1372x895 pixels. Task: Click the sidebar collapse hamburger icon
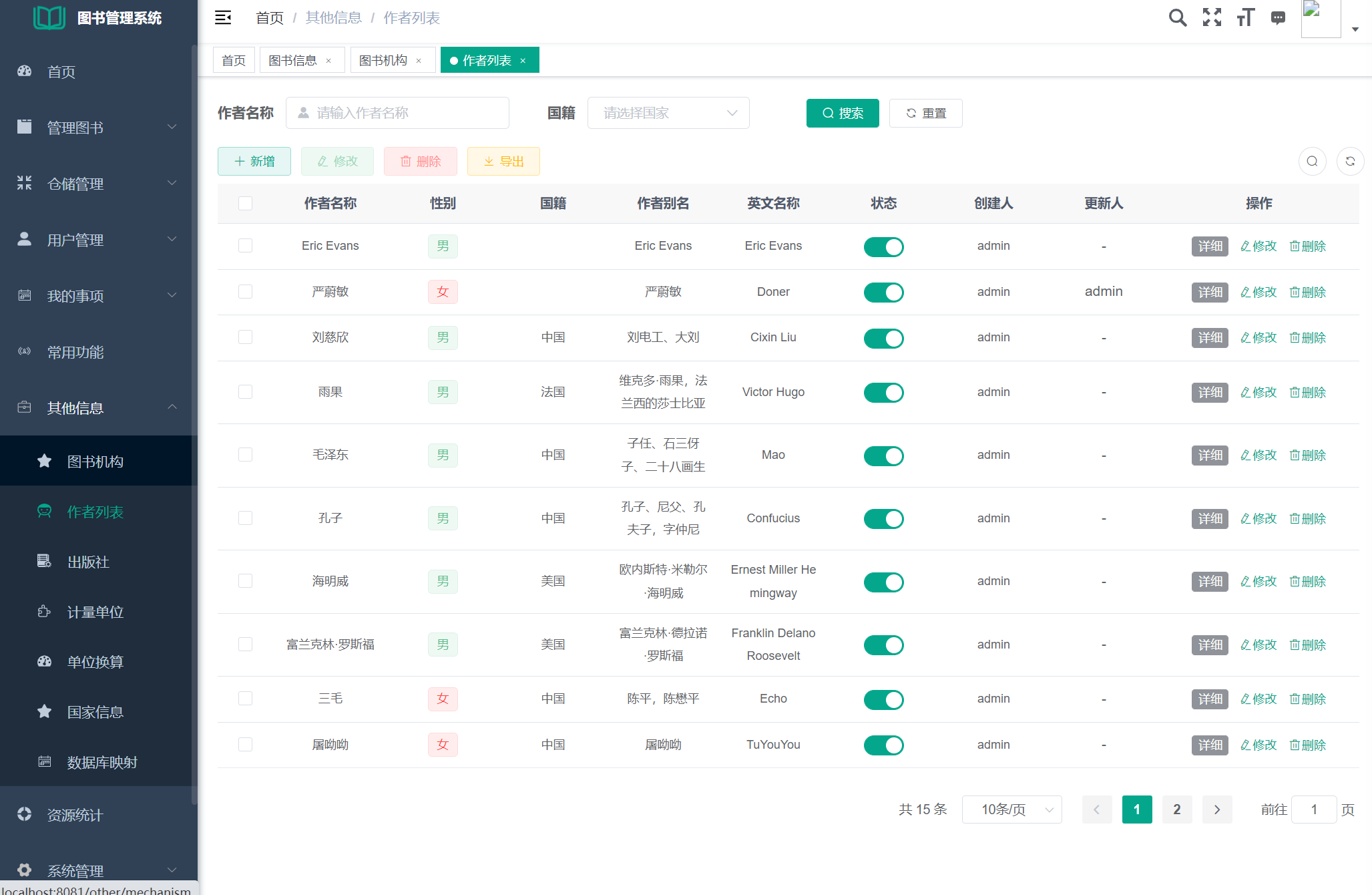click(x=223, y=18)
